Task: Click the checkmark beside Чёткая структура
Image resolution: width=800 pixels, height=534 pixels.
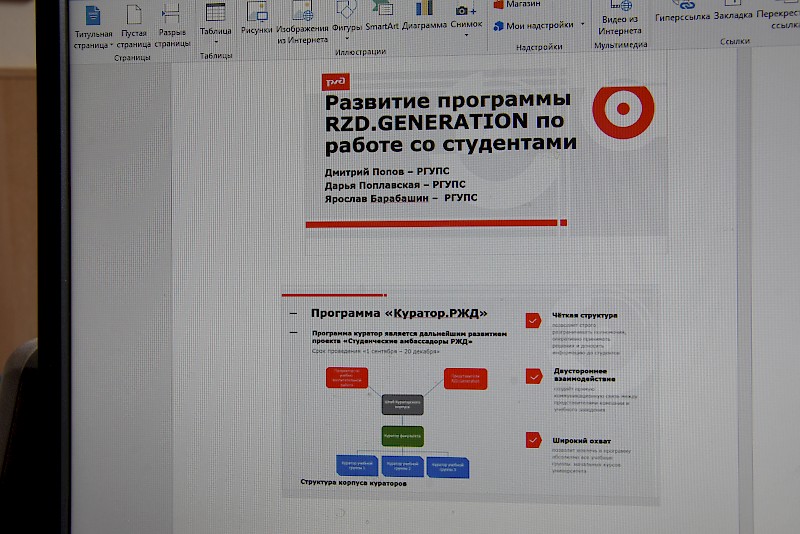Action: [533, 321]
